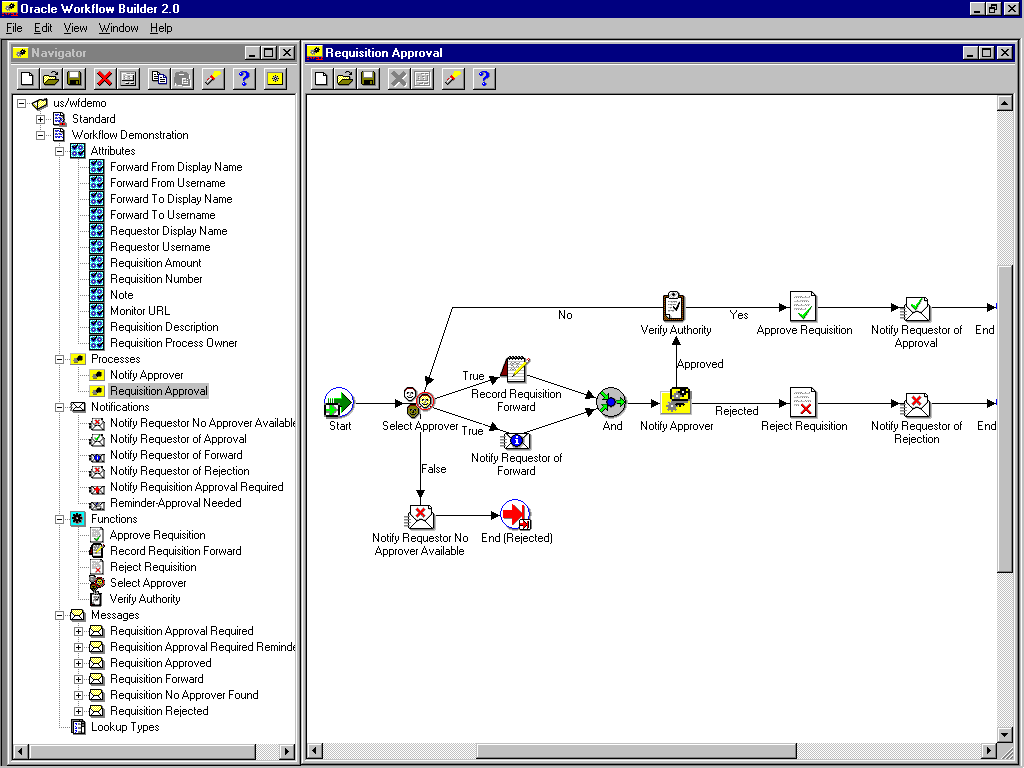Open the Help menu

[x=161, y=28]
